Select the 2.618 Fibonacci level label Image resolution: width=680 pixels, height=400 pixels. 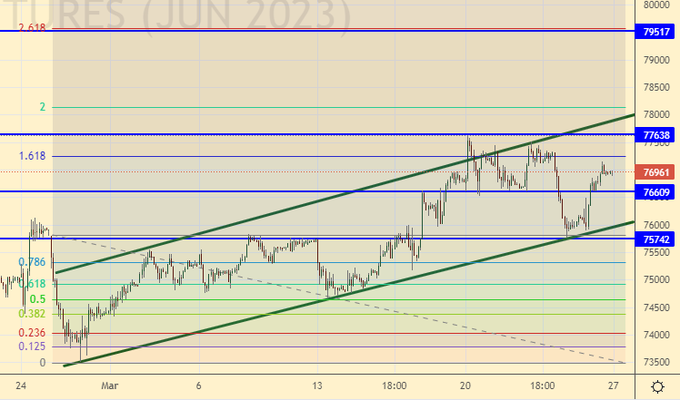coord(33,28)
